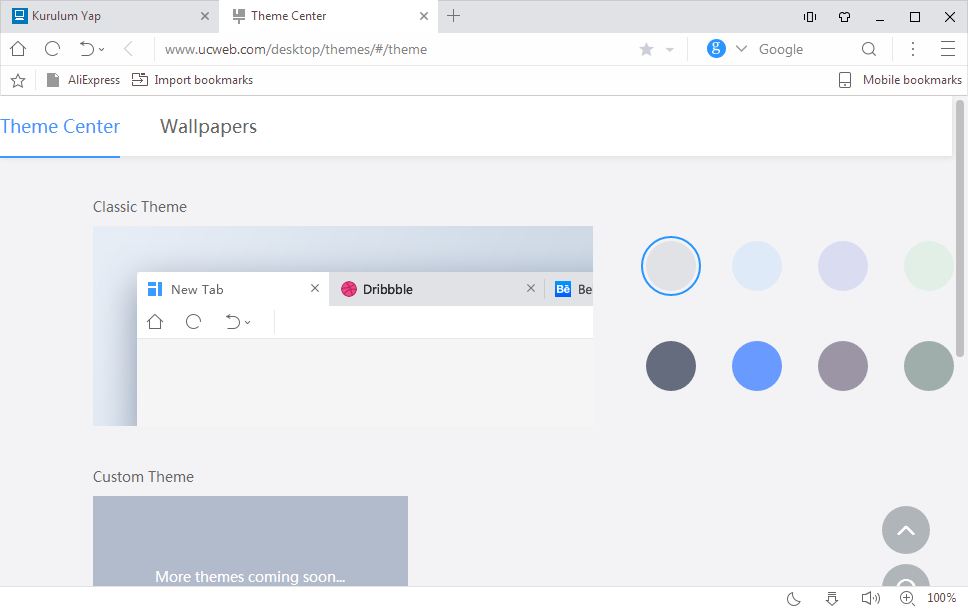Select the light gray theme swatch
Viewport: 968px width, 610px height.
click(x=670, y=266)
